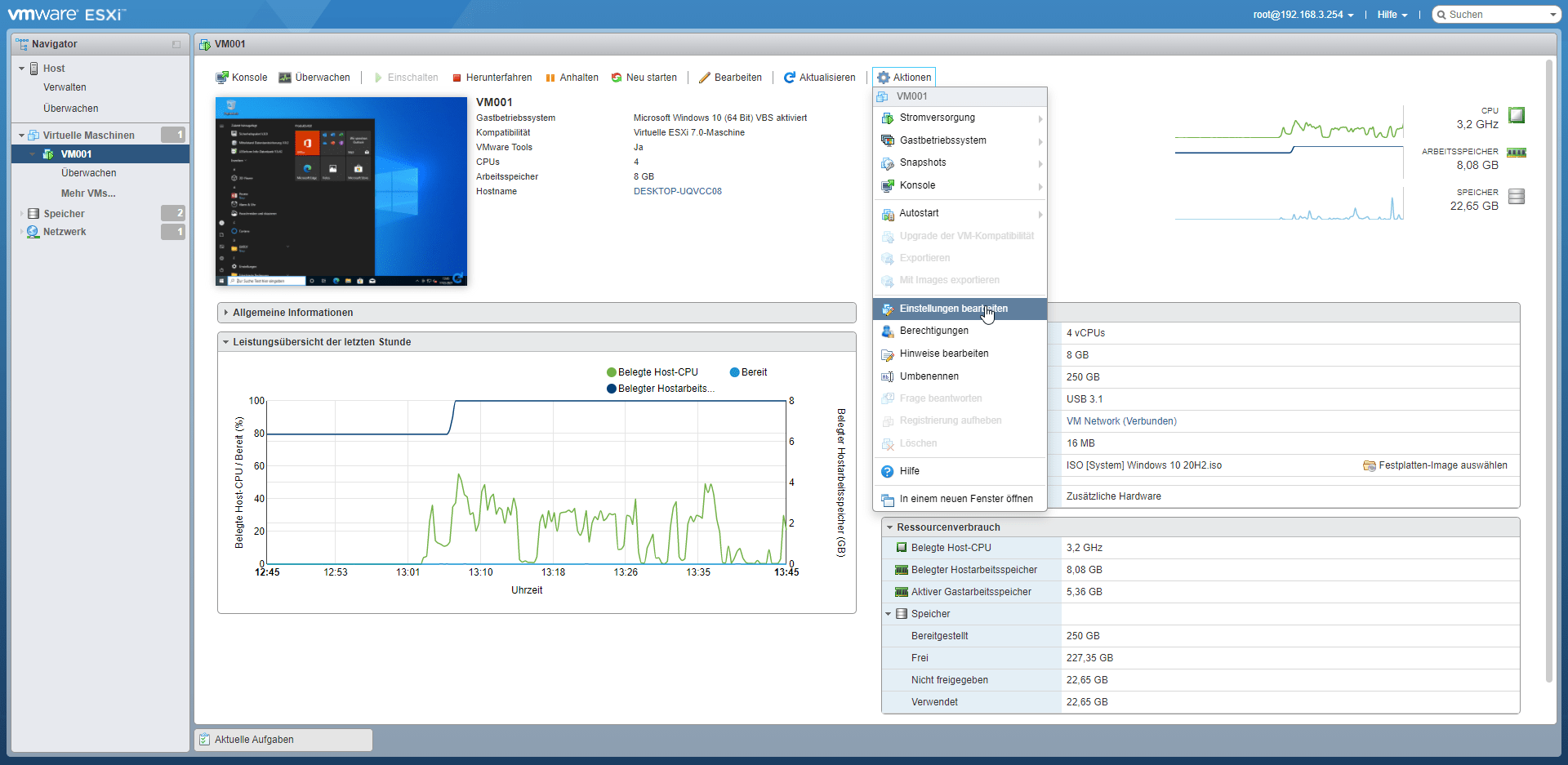Open the Konsole toolbar icon

[x=221, y=78]
